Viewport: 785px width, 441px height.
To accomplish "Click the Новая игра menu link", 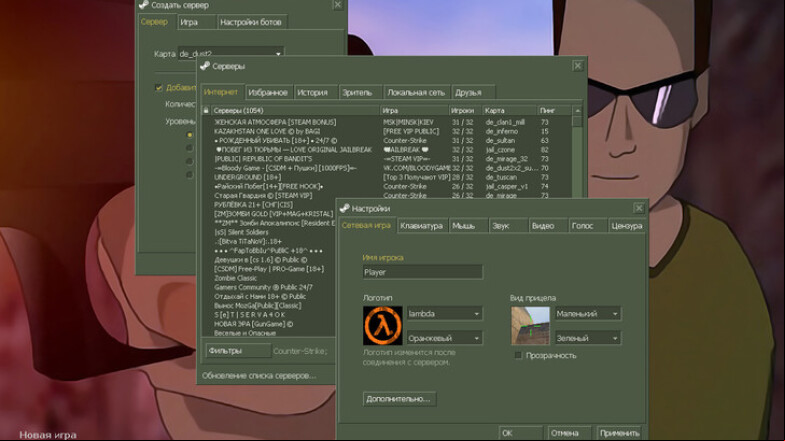I will pos(48,435).
